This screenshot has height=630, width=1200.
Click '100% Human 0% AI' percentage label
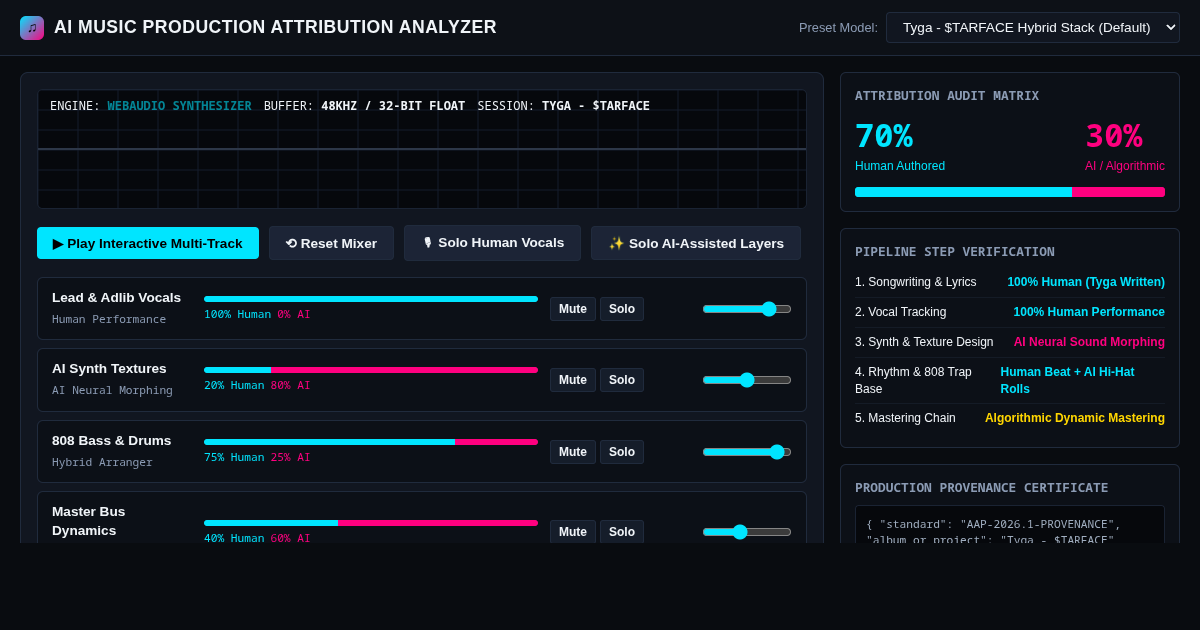(x=257, y=315)
